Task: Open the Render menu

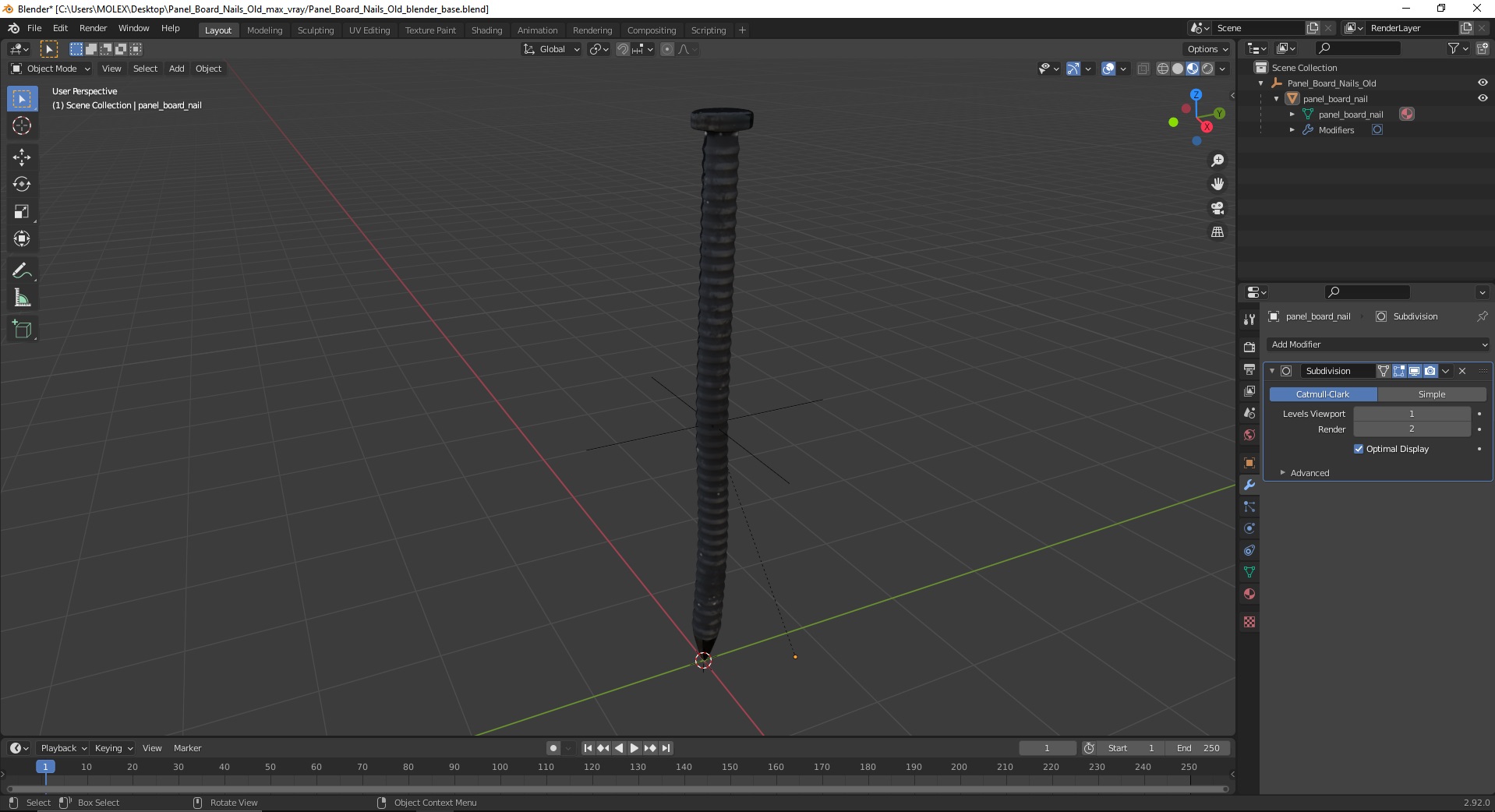Action: 93,28
